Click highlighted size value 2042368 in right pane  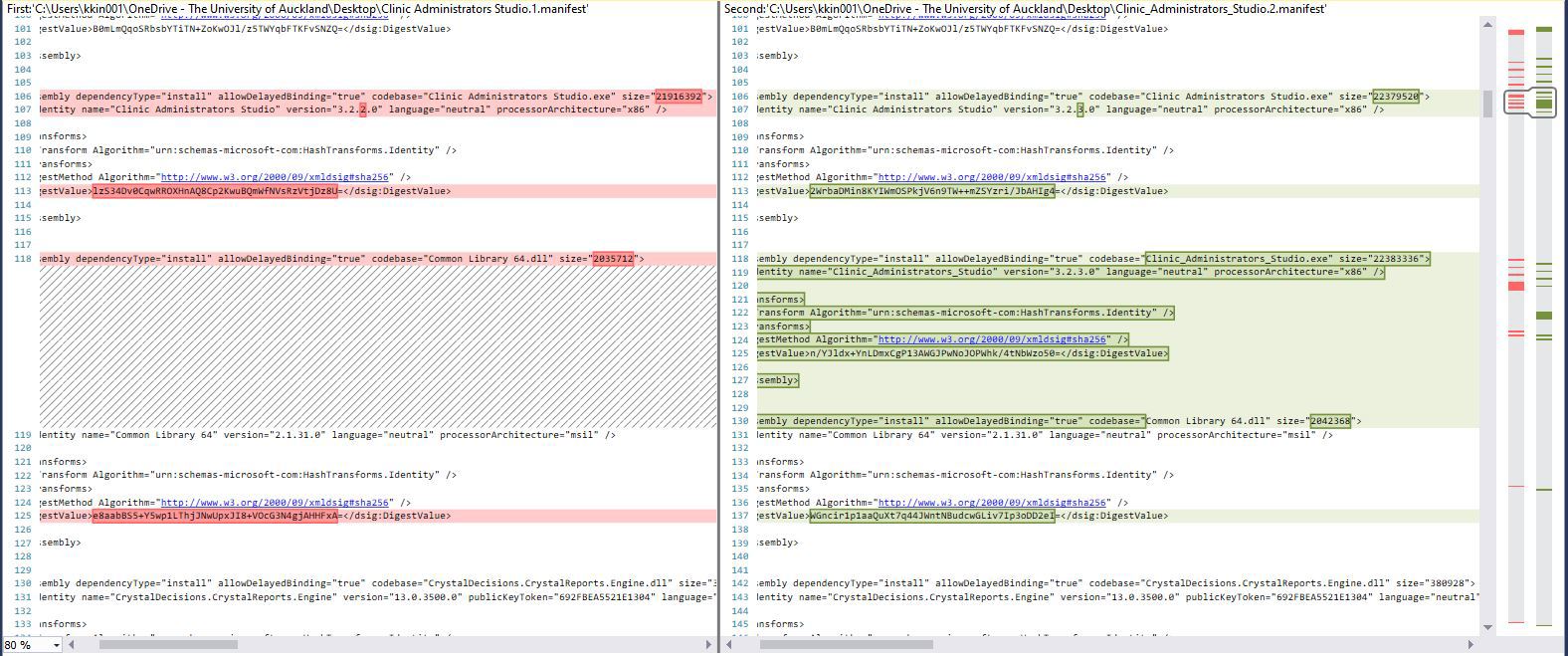pyautogui.click(x=1331, y=421)
